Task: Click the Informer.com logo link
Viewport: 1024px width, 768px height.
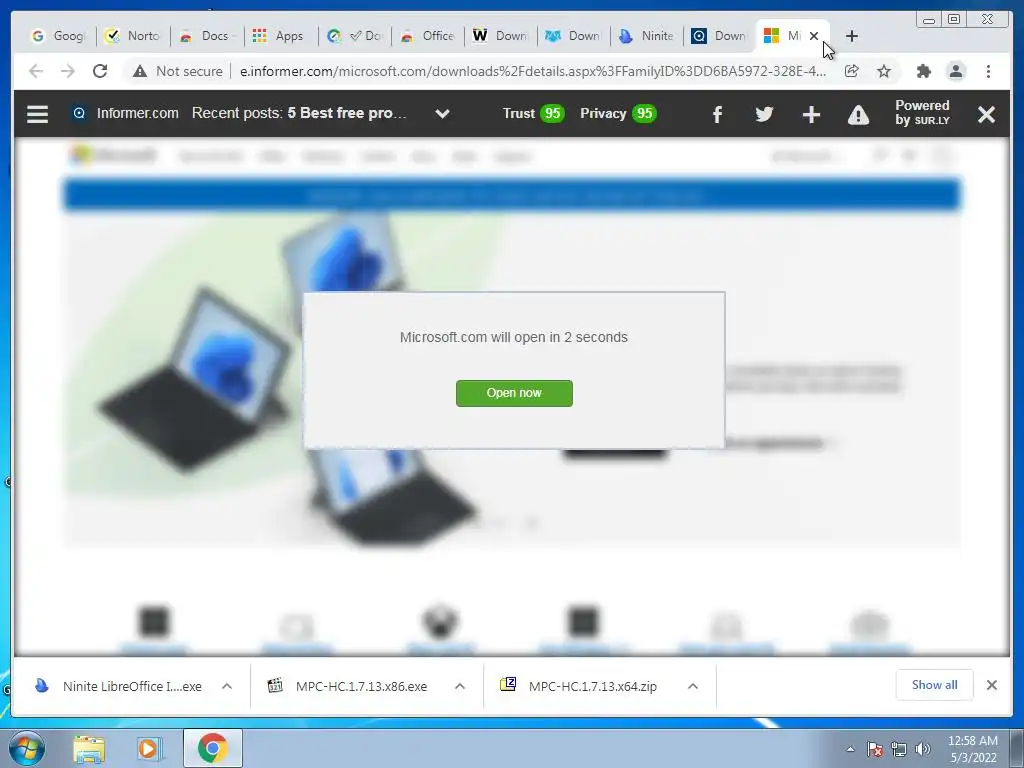Action: point(125,113)
